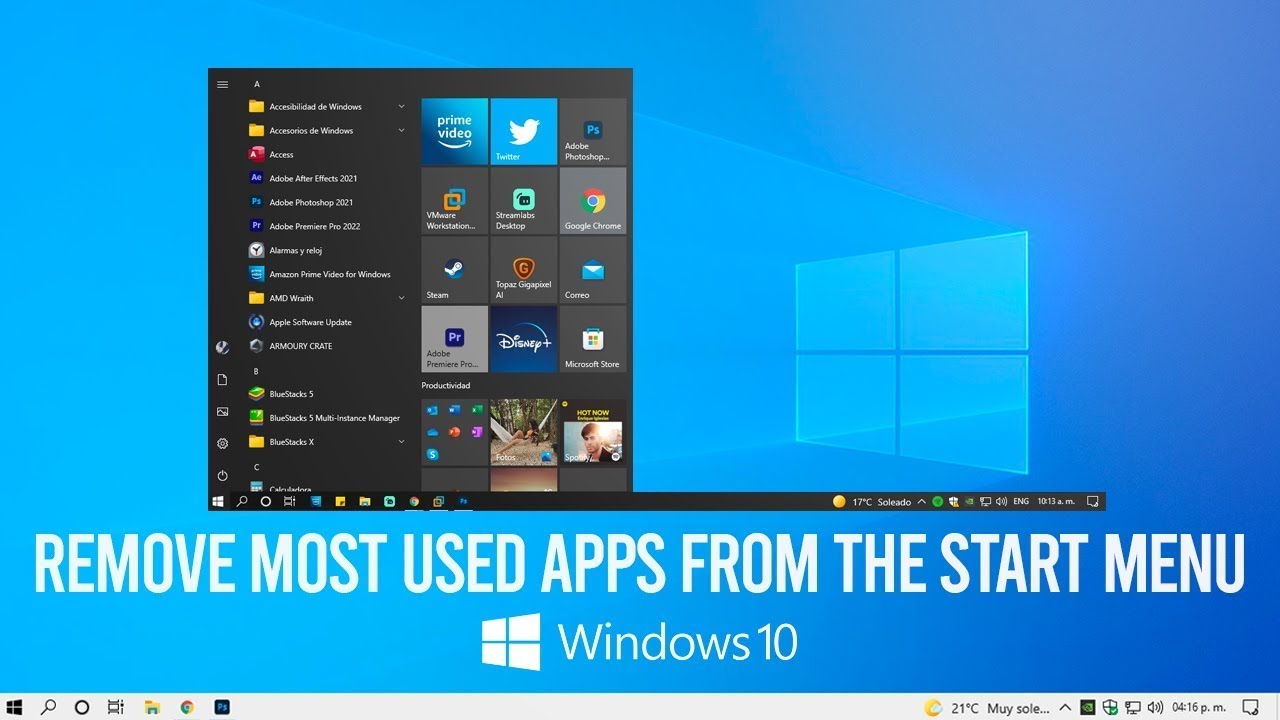Click the ENG language indicator
1280x720 pixels.
[x=1021, y=502]
